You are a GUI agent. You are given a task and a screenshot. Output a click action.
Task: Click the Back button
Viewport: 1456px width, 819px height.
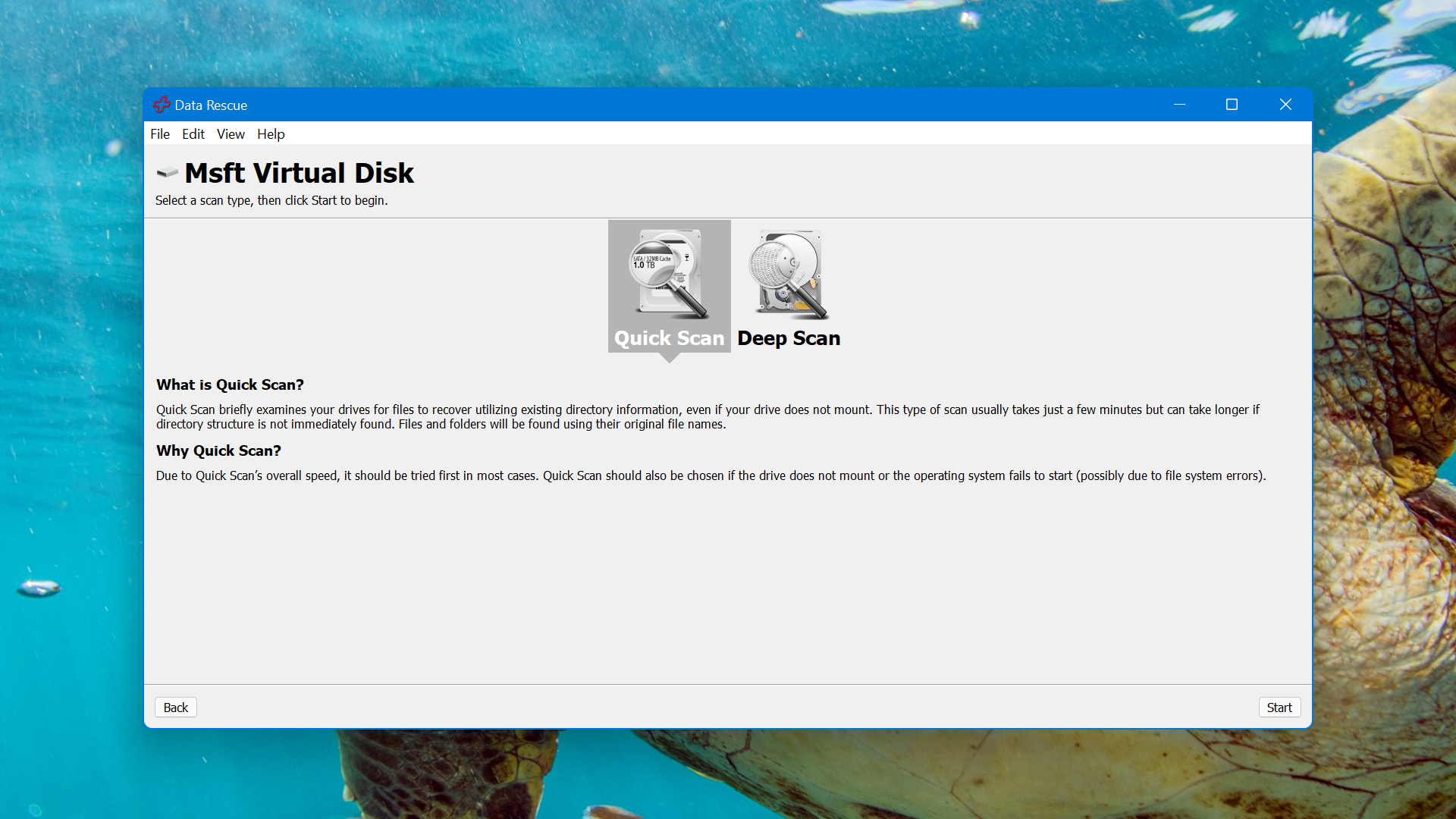pos(176,708)
